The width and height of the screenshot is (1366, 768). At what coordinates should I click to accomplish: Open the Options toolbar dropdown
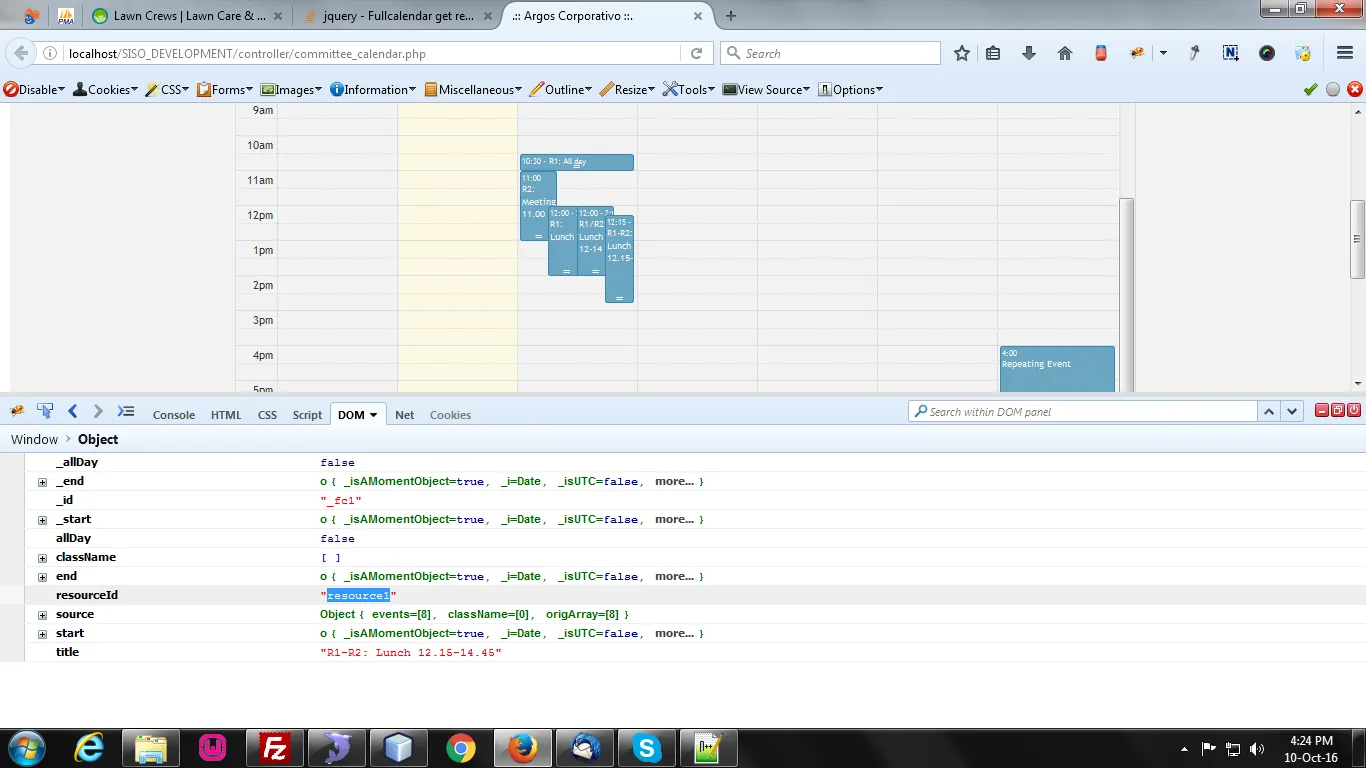[851, 90]
